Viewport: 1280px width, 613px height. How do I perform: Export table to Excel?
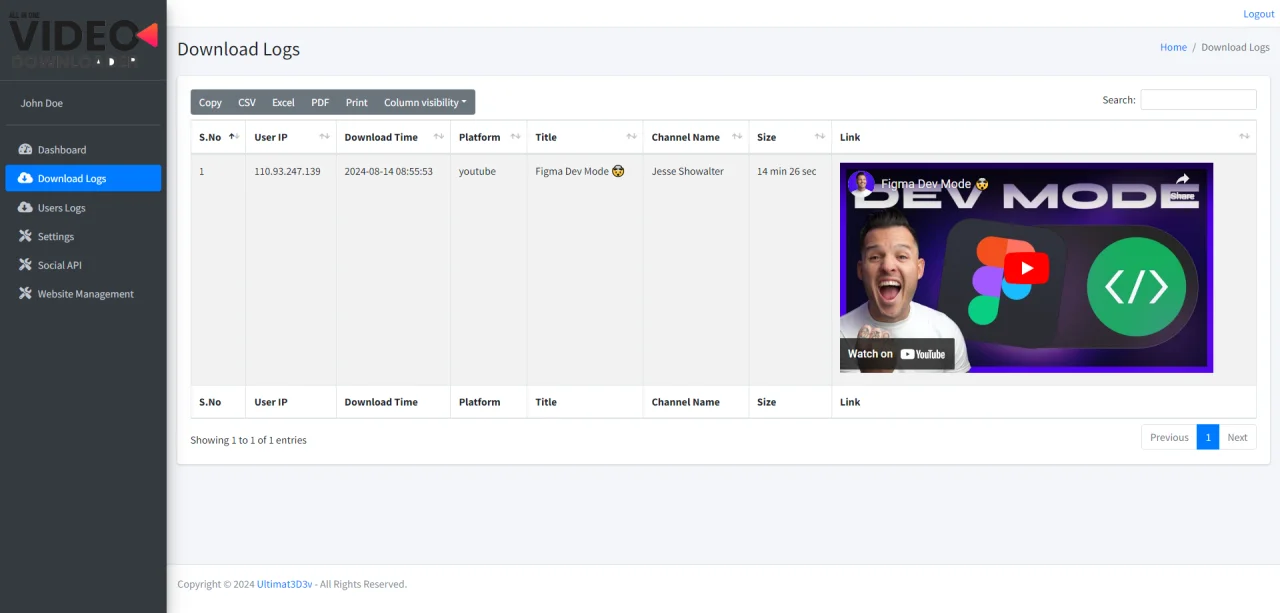point(283,102)
